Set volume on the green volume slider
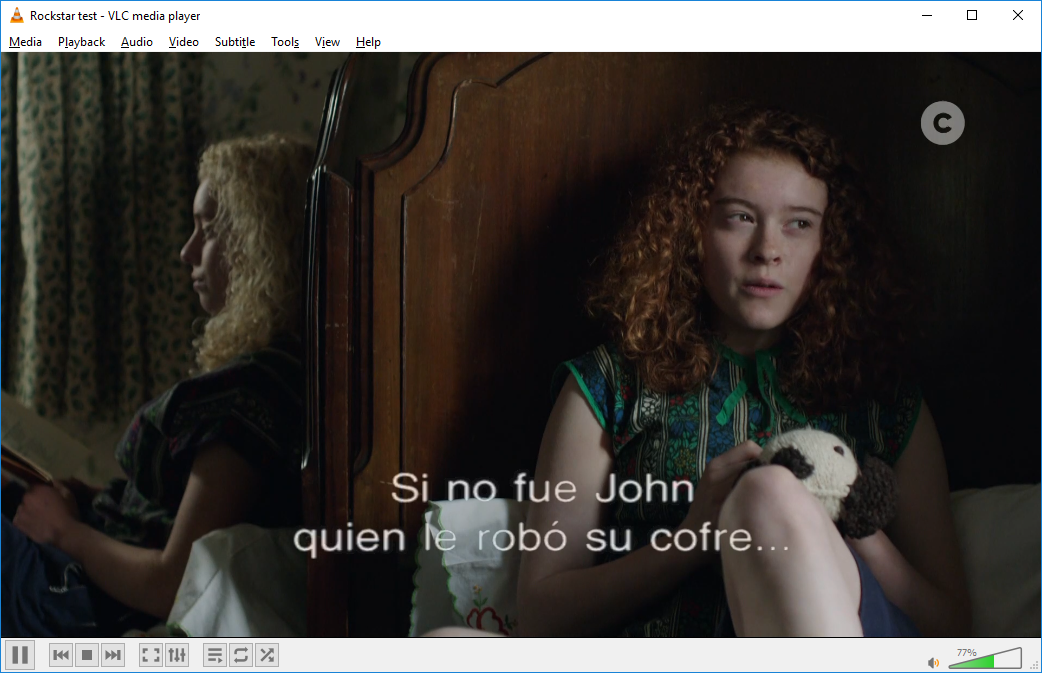The width and height of the screenshot is (1042, 673). [985, 658]
